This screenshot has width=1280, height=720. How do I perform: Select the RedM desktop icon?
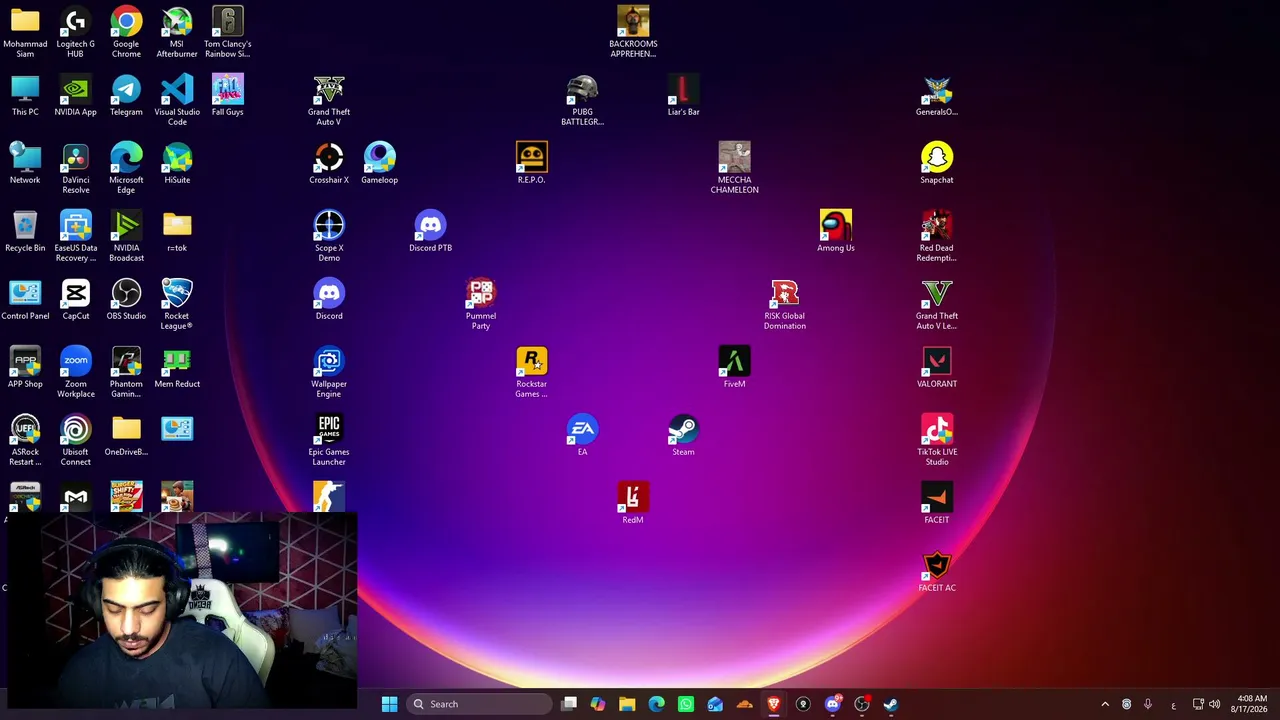click(x=633, y=503)
